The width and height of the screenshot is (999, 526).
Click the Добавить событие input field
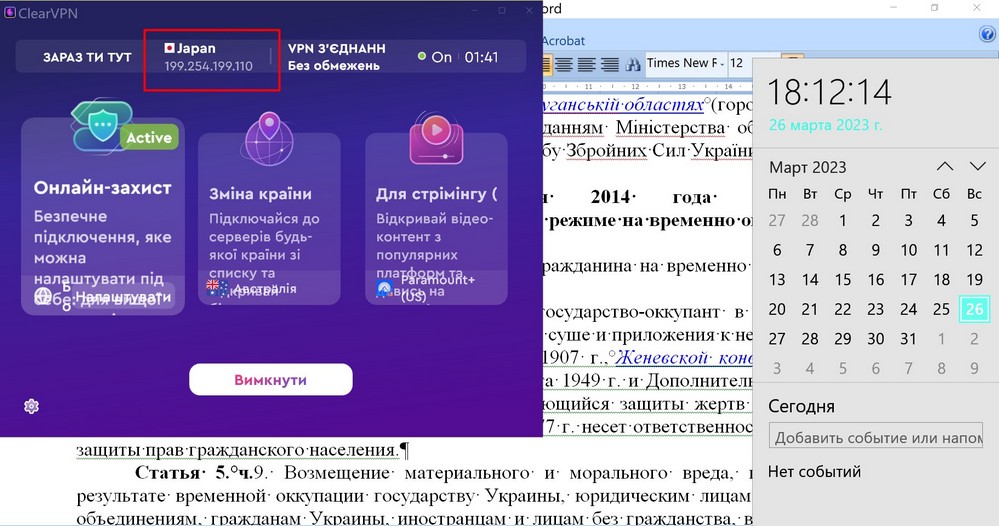[875, 437]
